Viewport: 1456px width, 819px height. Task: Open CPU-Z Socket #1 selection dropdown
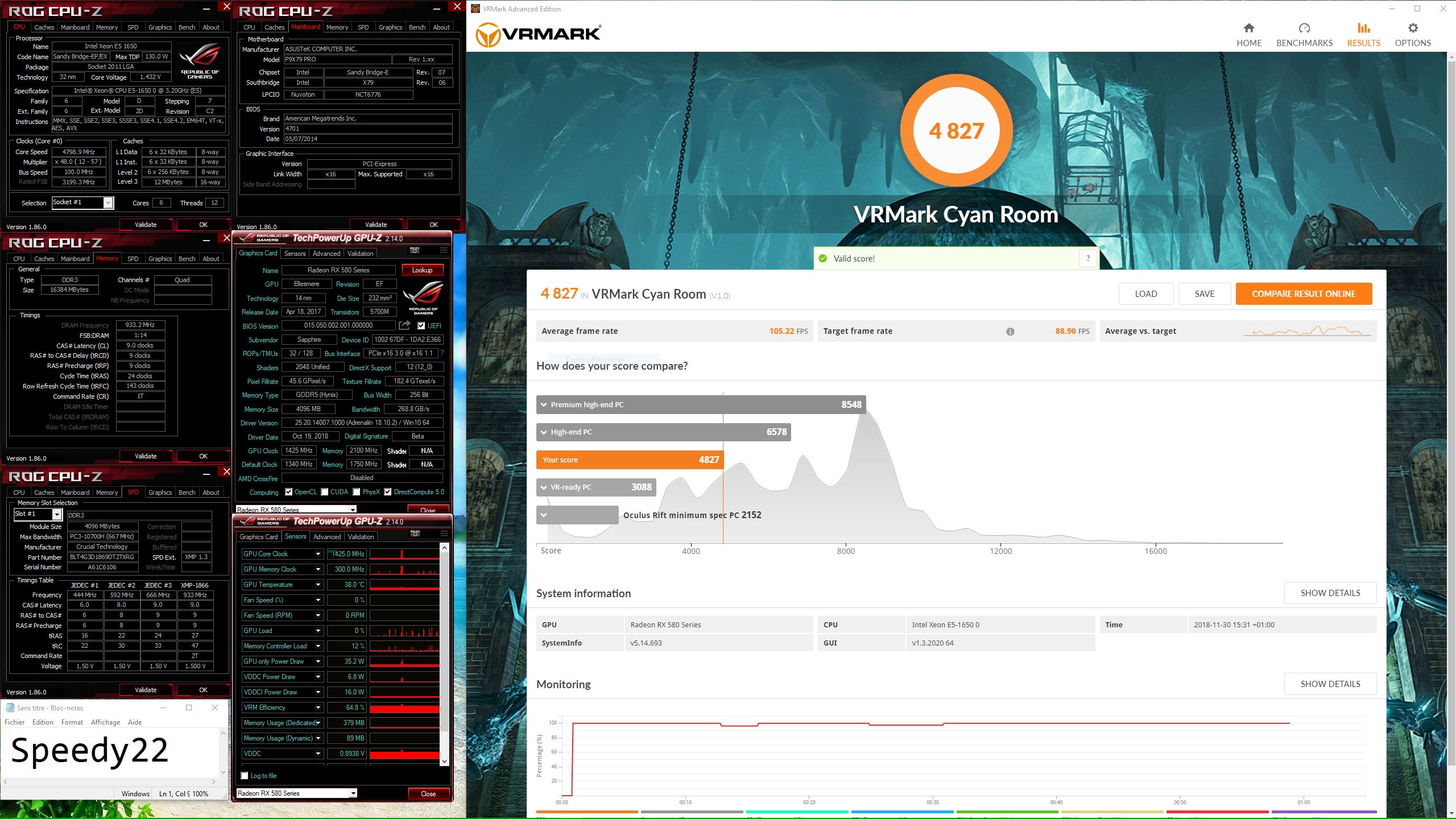108,202
